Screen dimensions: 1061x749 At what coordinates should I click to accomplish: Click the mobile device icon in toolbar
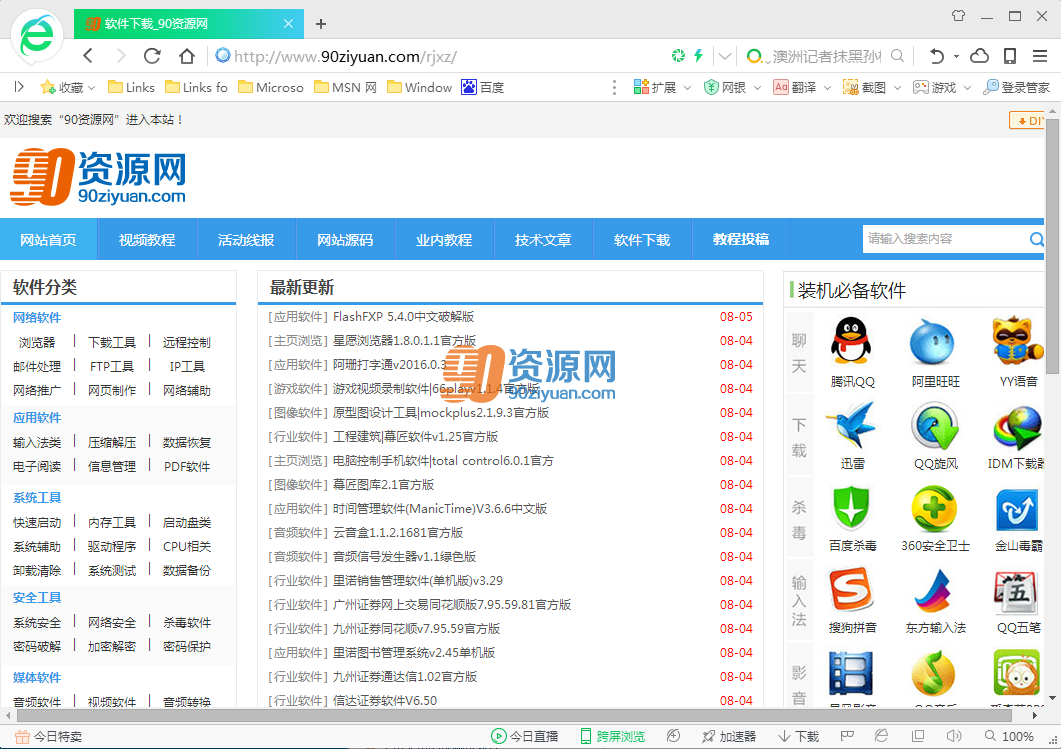click(x=1010, y=55)
